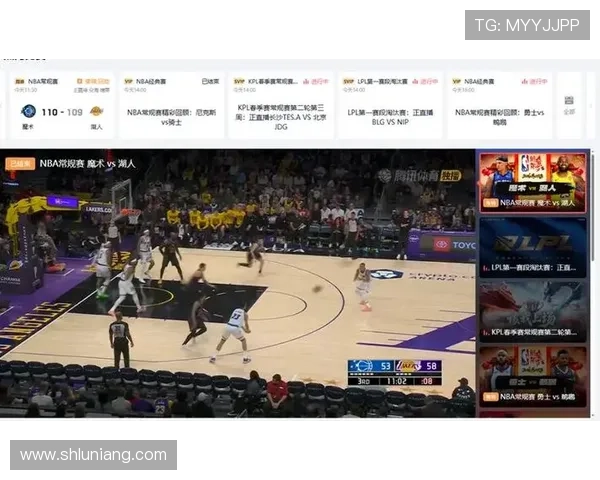Open the 尼克斯vs骑士 NBA replay card
The width and height of the screenshot is (600, 480).
click(171, 105)
